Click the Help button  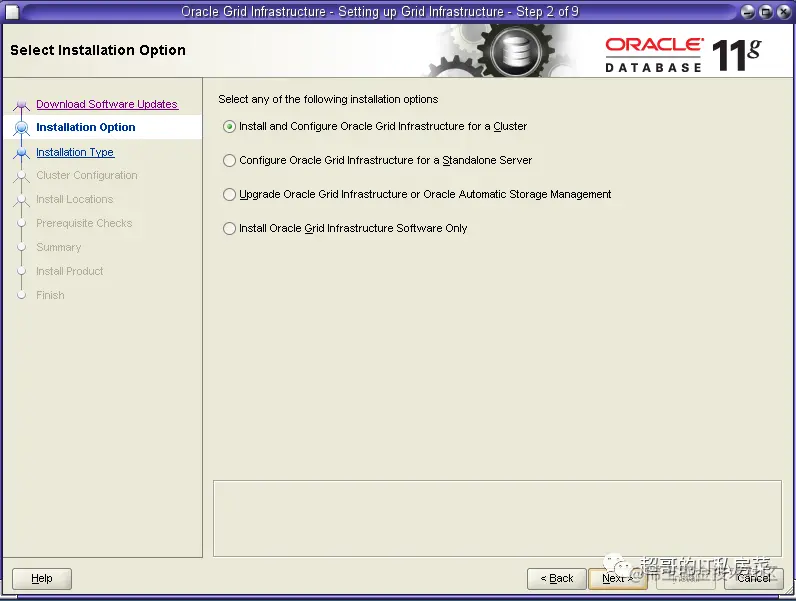click(x=42, y=579)
